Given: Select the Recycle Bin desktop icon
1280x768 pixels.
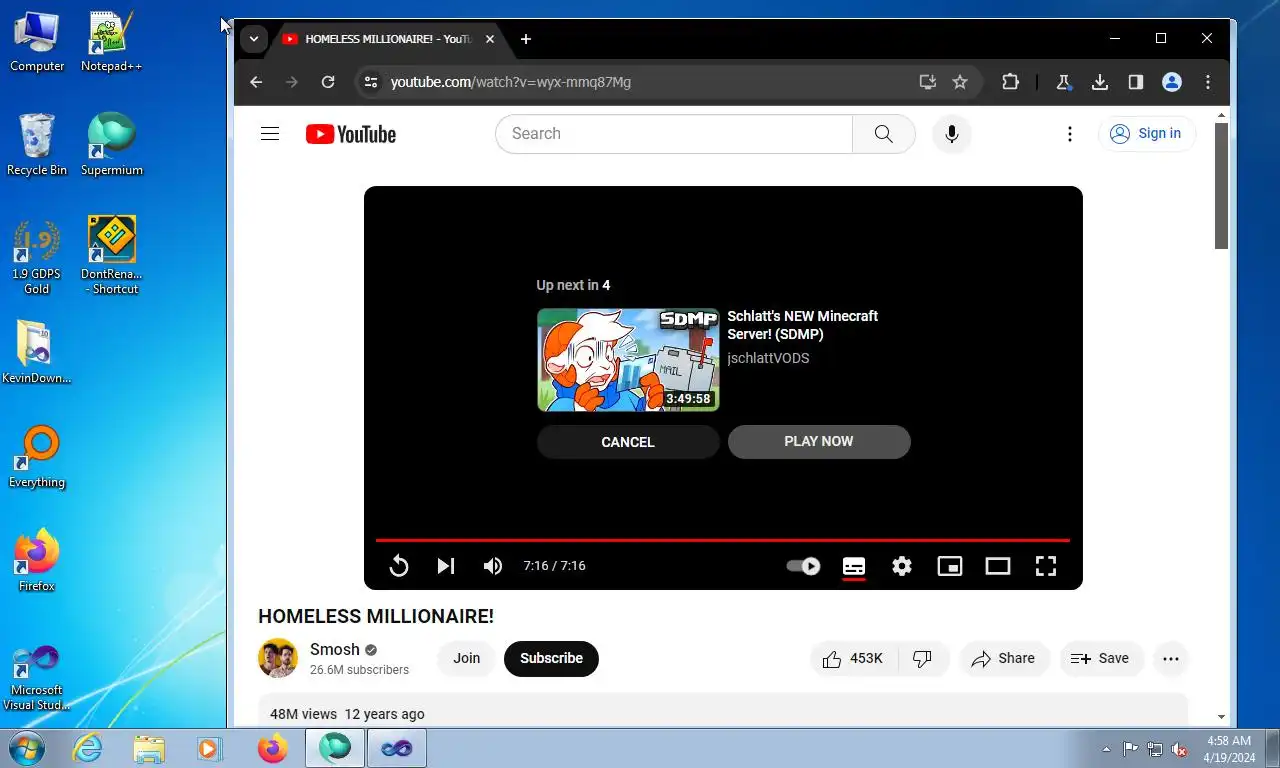Looking at the screenshot, I should click(x=37, y=145).
